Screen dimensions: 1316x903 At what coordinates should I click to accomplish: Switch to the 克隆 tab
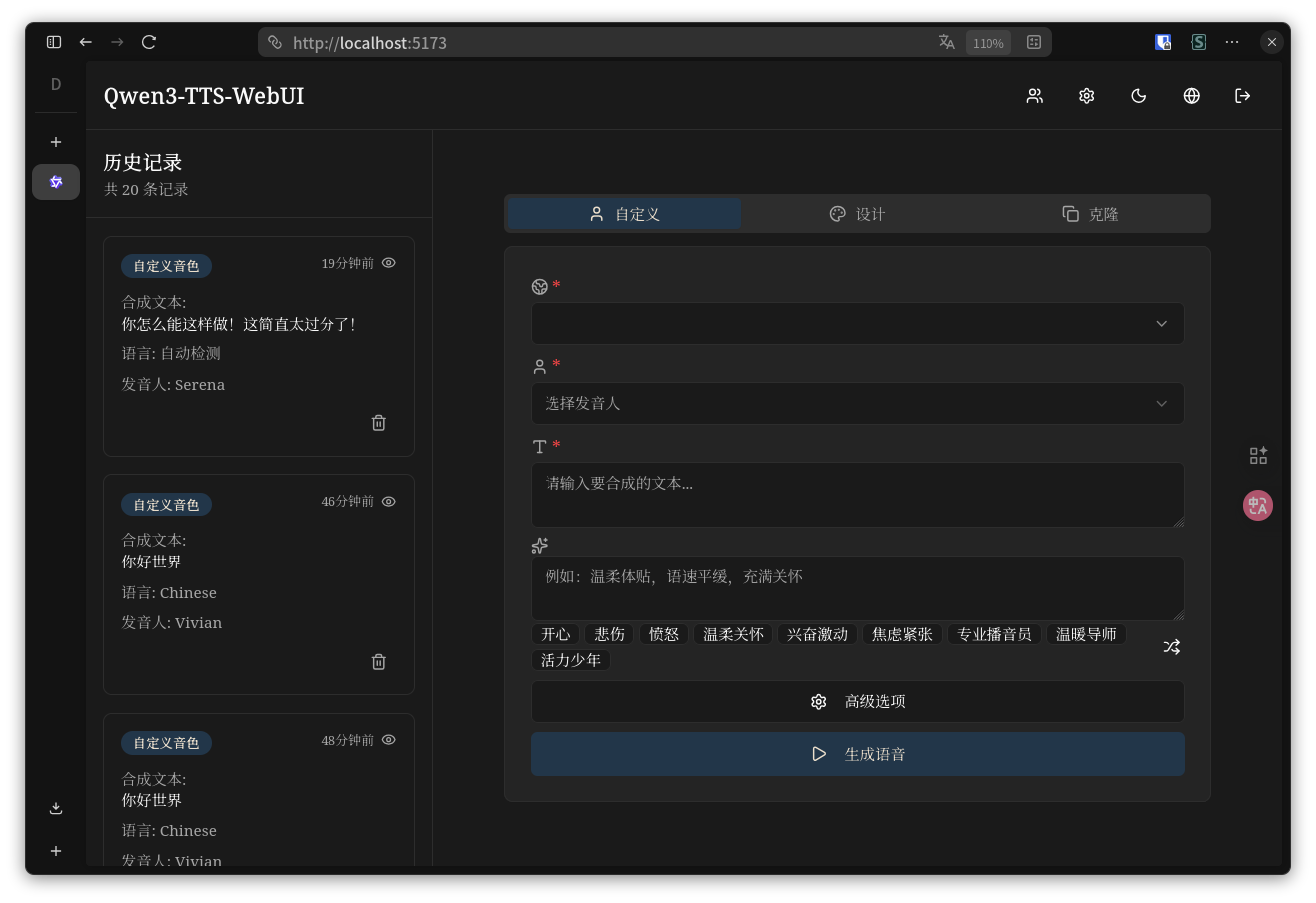[x=1092, y=213]
